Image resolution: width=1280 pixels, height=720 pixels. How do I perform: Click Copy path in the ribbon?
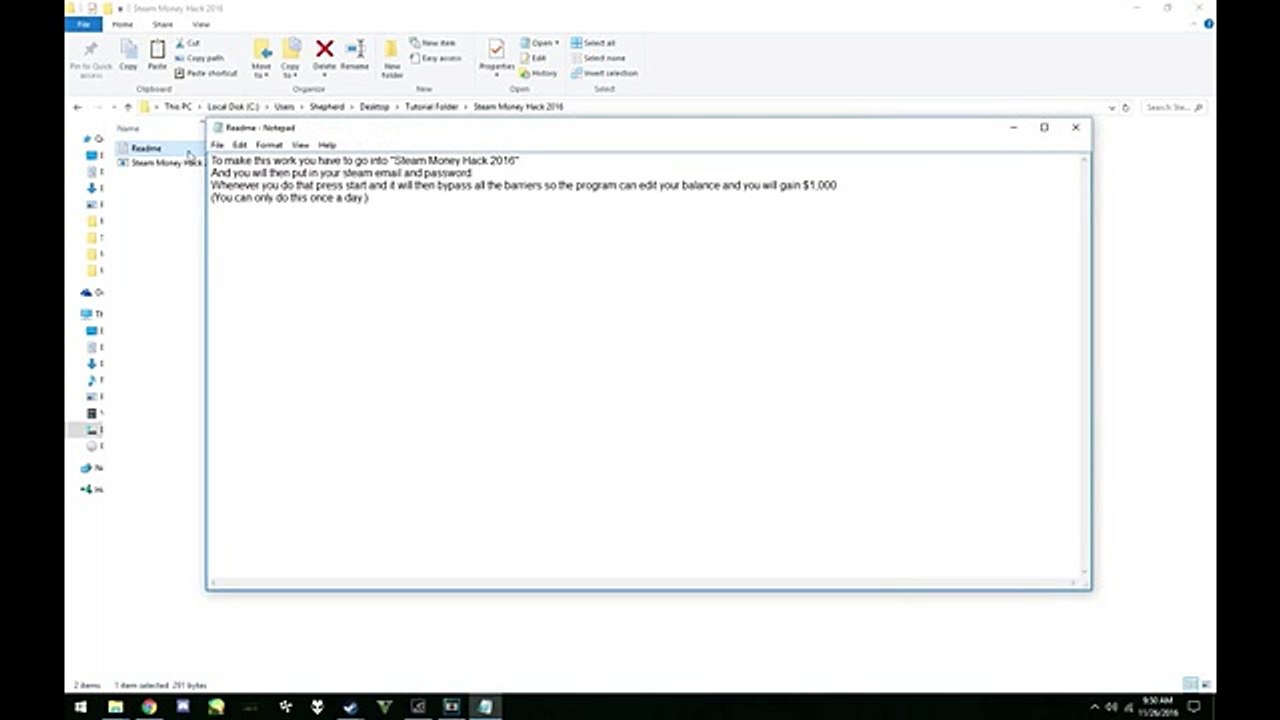pyautogui.click(x=200, y=58)
